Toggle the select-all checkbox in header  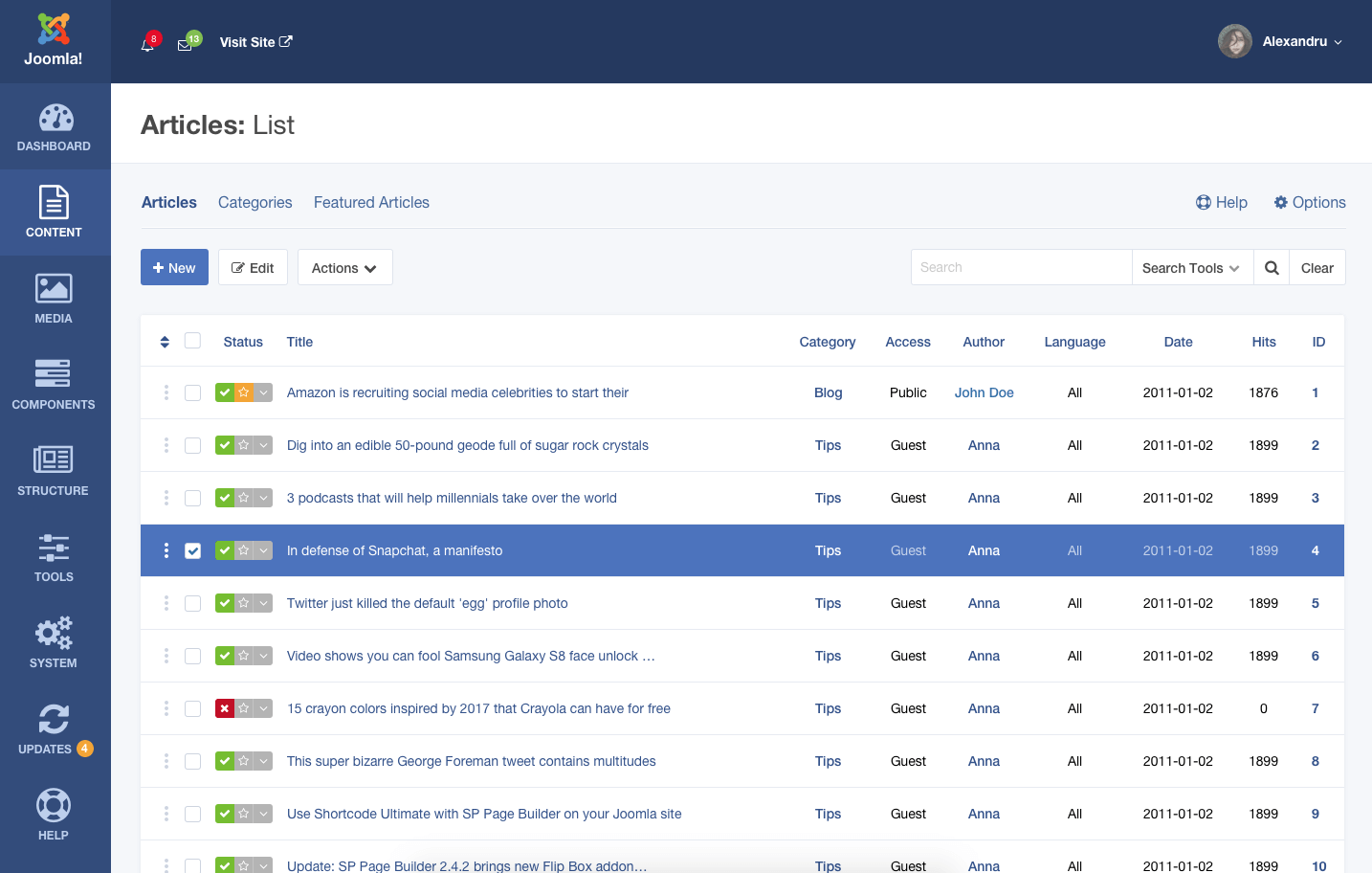(193, 341)
